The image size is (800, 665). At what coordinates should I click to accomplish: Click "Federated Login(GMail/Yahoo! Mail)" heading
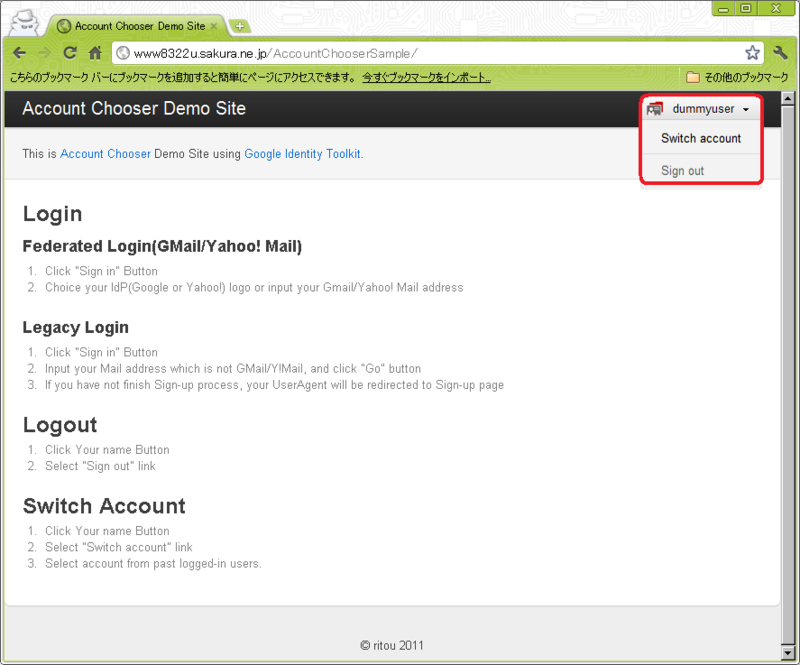coord(162,246)
